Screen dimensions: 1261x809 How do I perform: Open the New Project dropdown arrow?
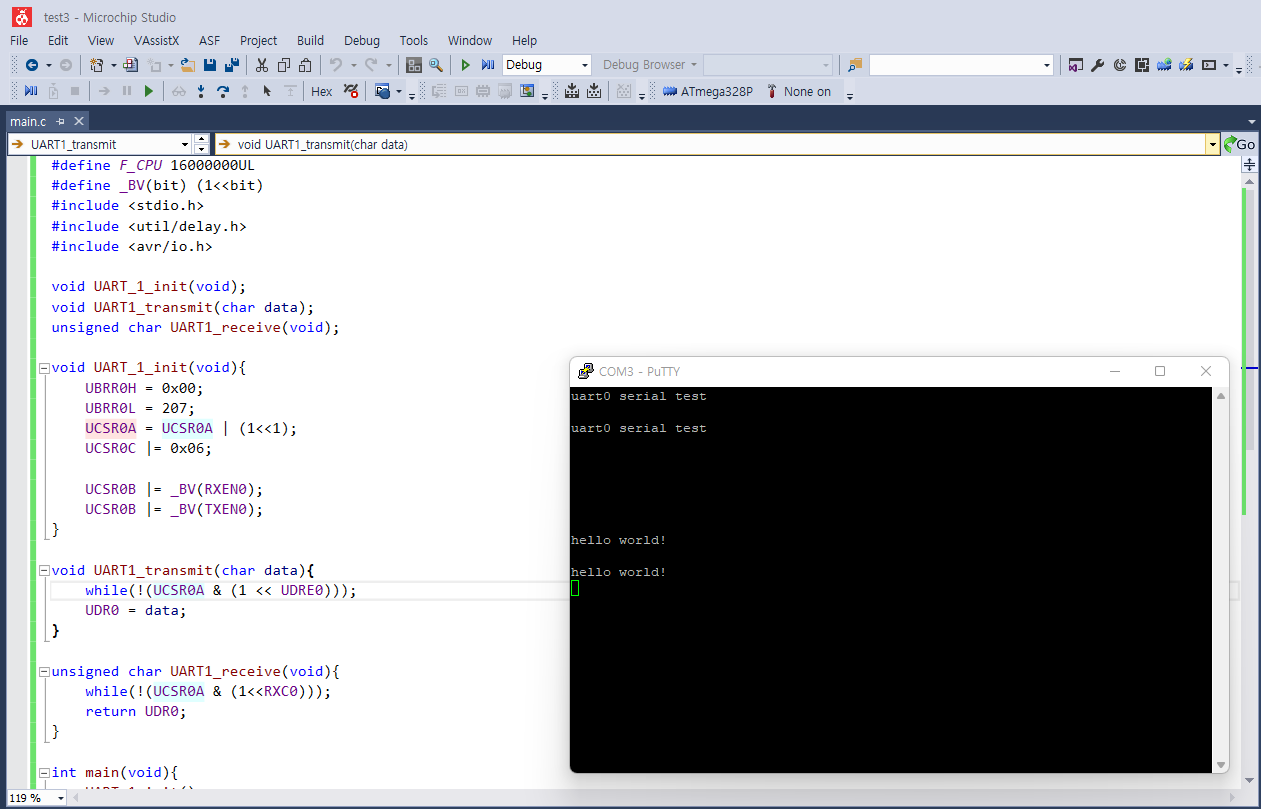coord(113,65)
